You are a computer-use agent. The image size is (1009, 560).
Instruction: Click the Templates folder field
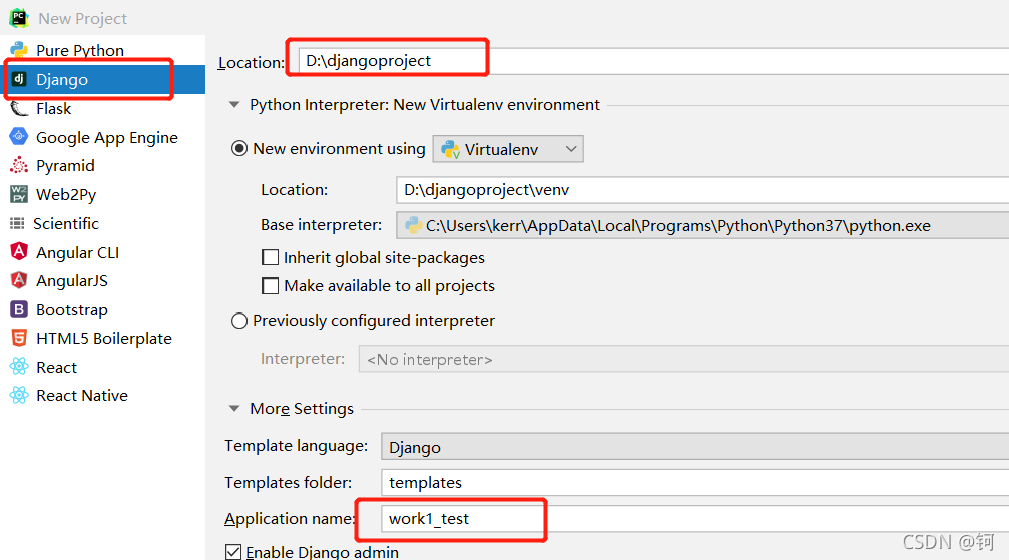[695, 482]
